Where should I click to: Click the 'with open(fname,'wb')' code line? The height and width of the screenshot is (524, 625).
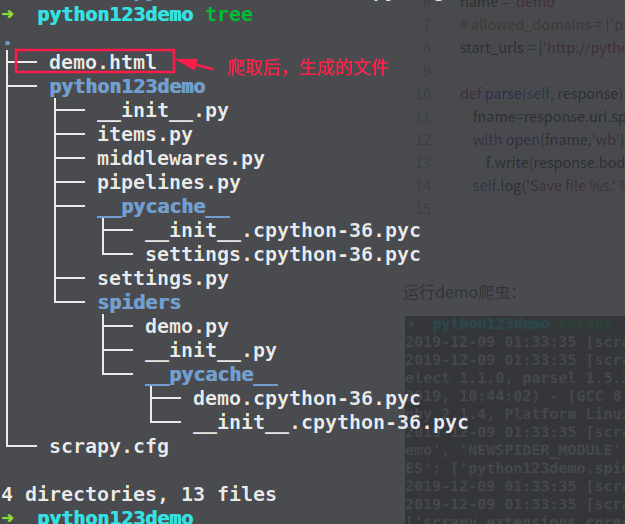548,140
